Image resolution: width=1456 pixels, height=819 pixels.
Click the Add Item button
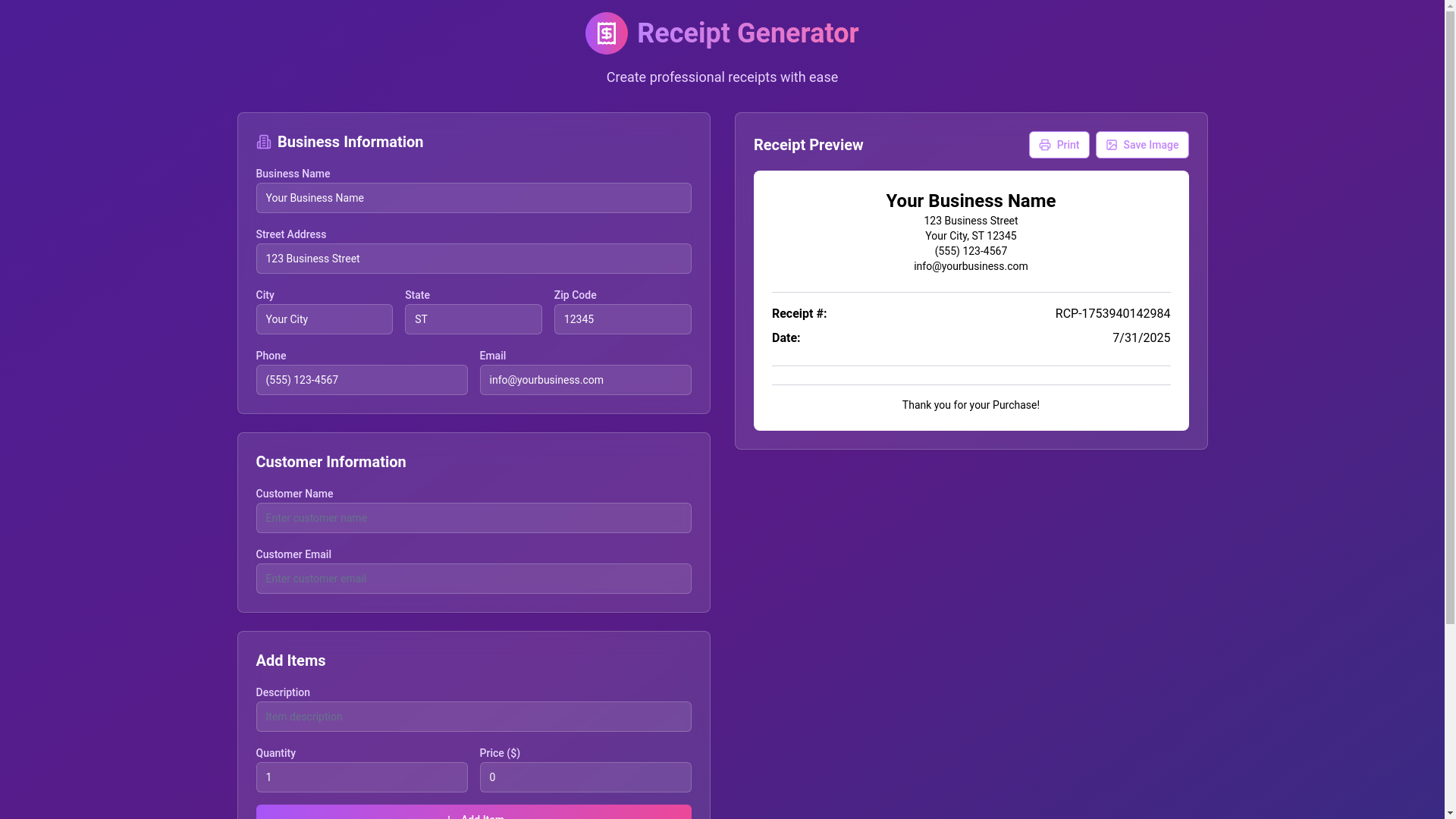tap(473, 812)
